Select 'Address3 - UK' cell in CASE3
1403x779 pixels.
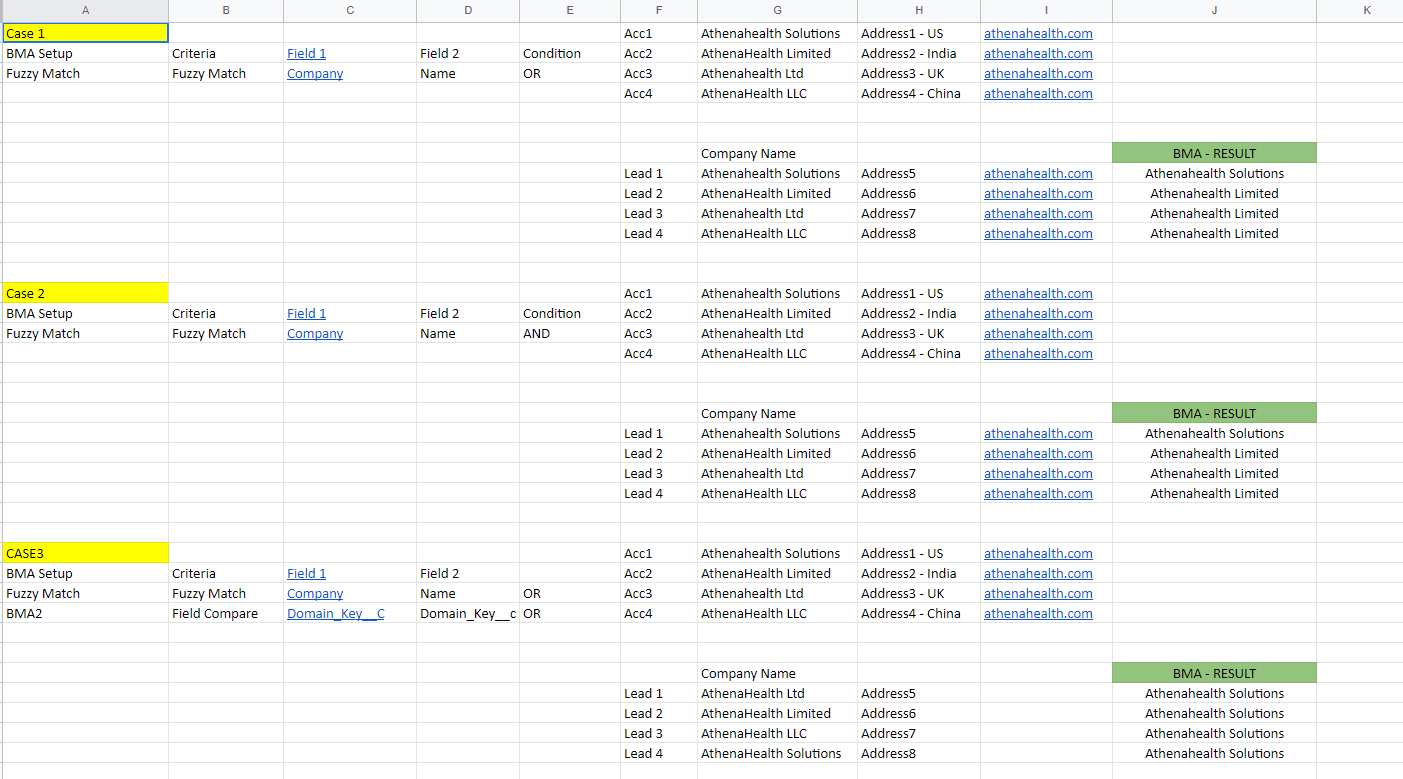pyautogui.click(x=919, y=593)
